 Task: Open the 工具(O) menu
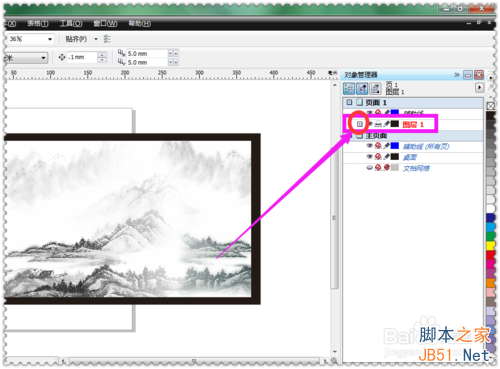pyautogui.click(x=71, y=23)
